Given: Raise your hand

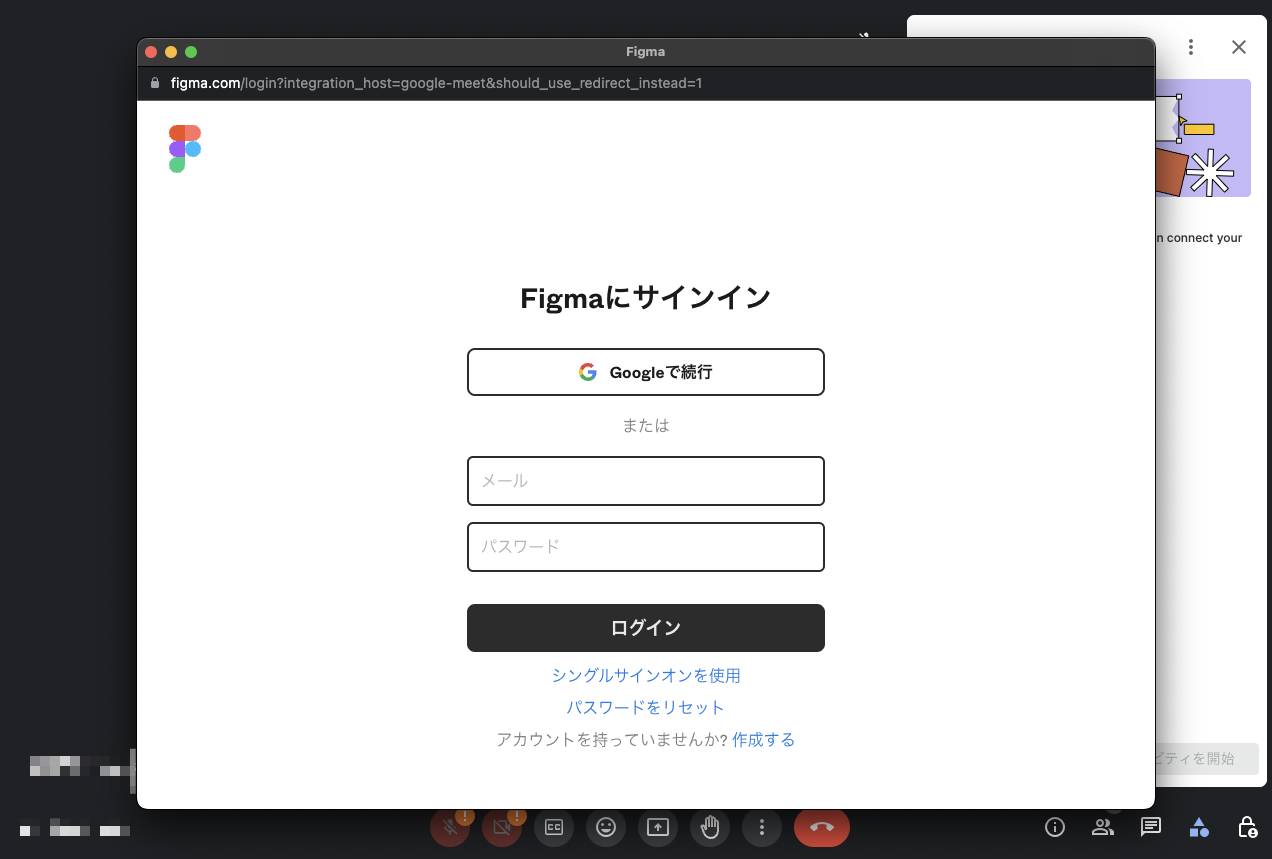Looking at the screenshot, I should coord(710,827).
